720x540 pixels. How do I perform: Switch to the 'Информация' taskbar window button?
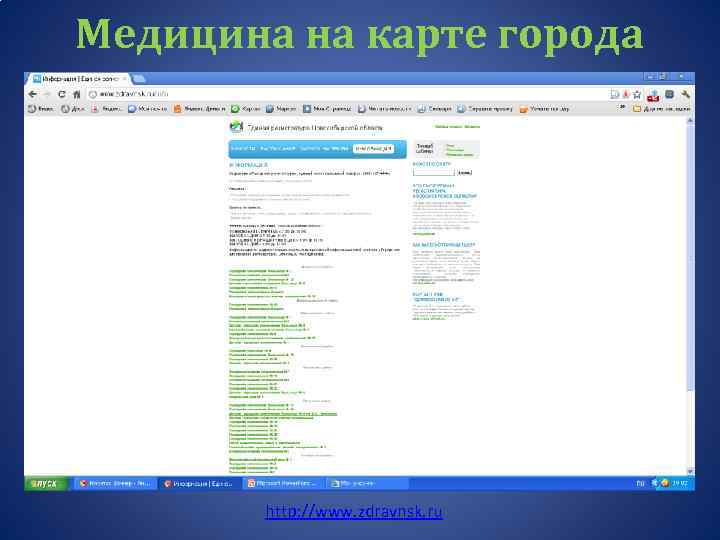[199, 484]
